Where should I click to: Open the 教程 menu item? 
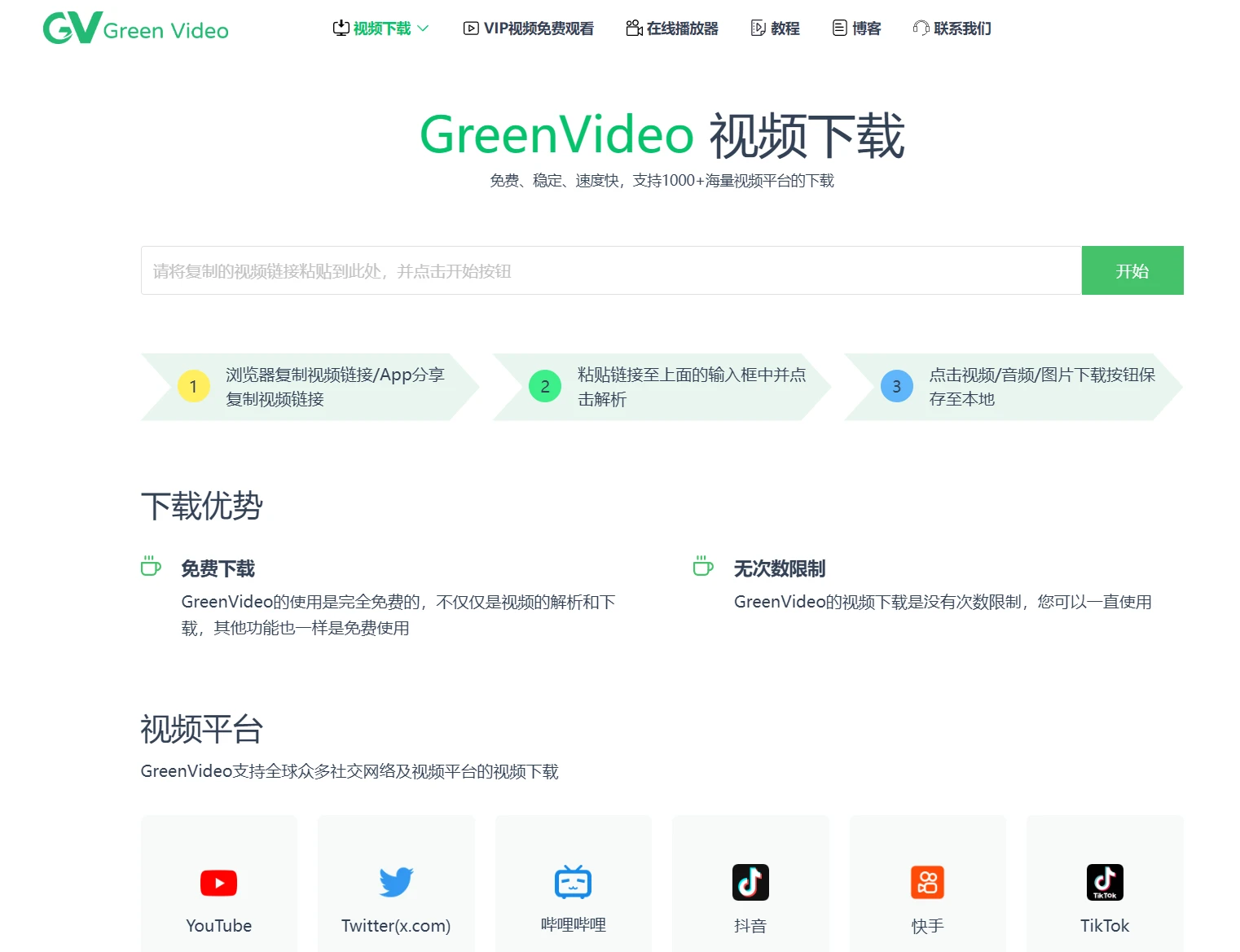pyautogui.click(x=785, y=29)
